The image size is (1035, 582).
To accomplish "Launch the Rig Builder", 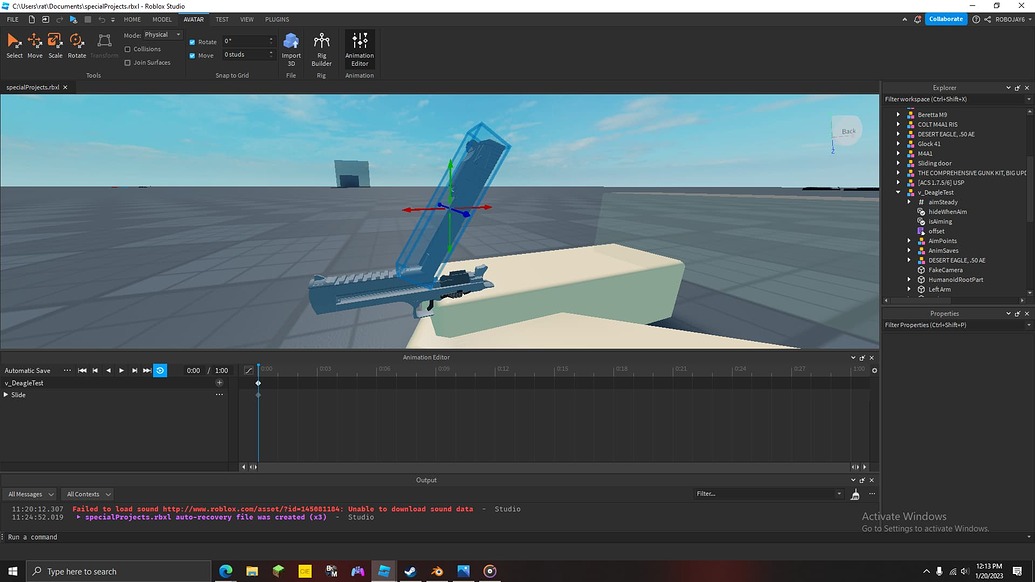I will click(x=321, y=47).
